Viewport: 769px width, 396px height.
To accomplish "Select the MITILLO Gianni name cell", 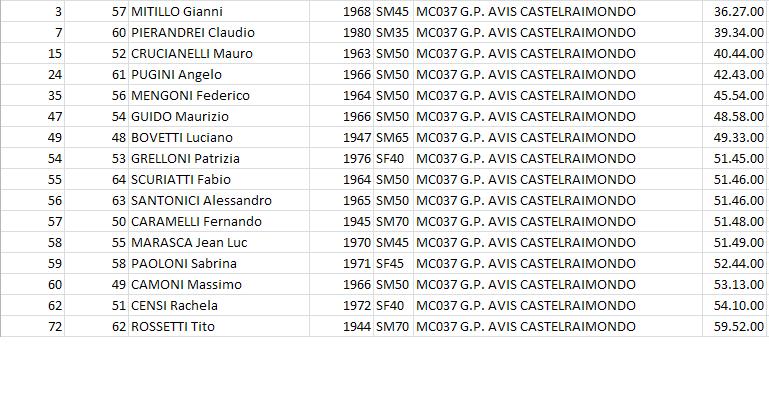I will click(219, 11).
